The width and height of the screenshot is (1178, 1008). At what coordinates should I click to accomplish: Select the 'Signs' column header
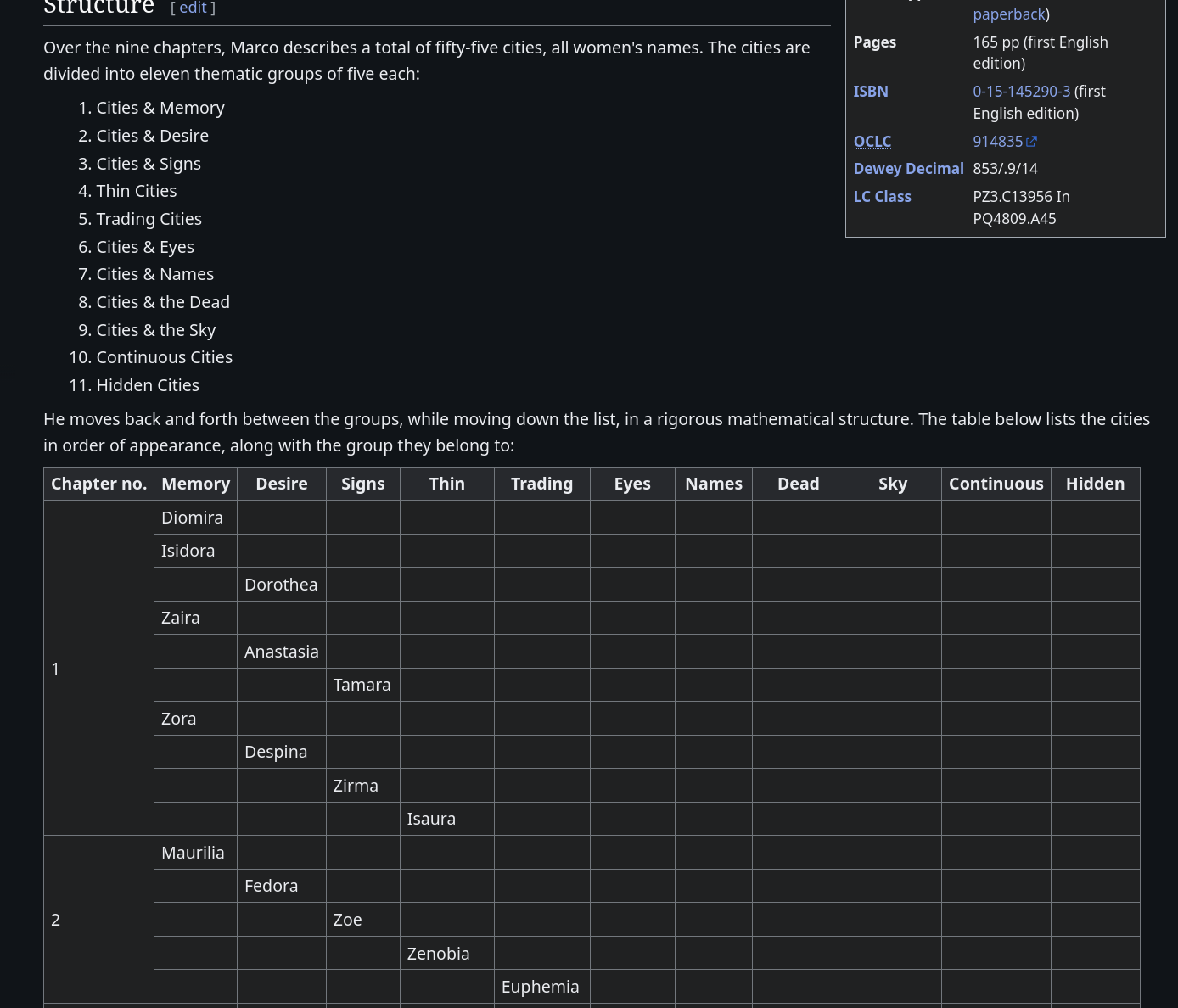click(363, 484)
